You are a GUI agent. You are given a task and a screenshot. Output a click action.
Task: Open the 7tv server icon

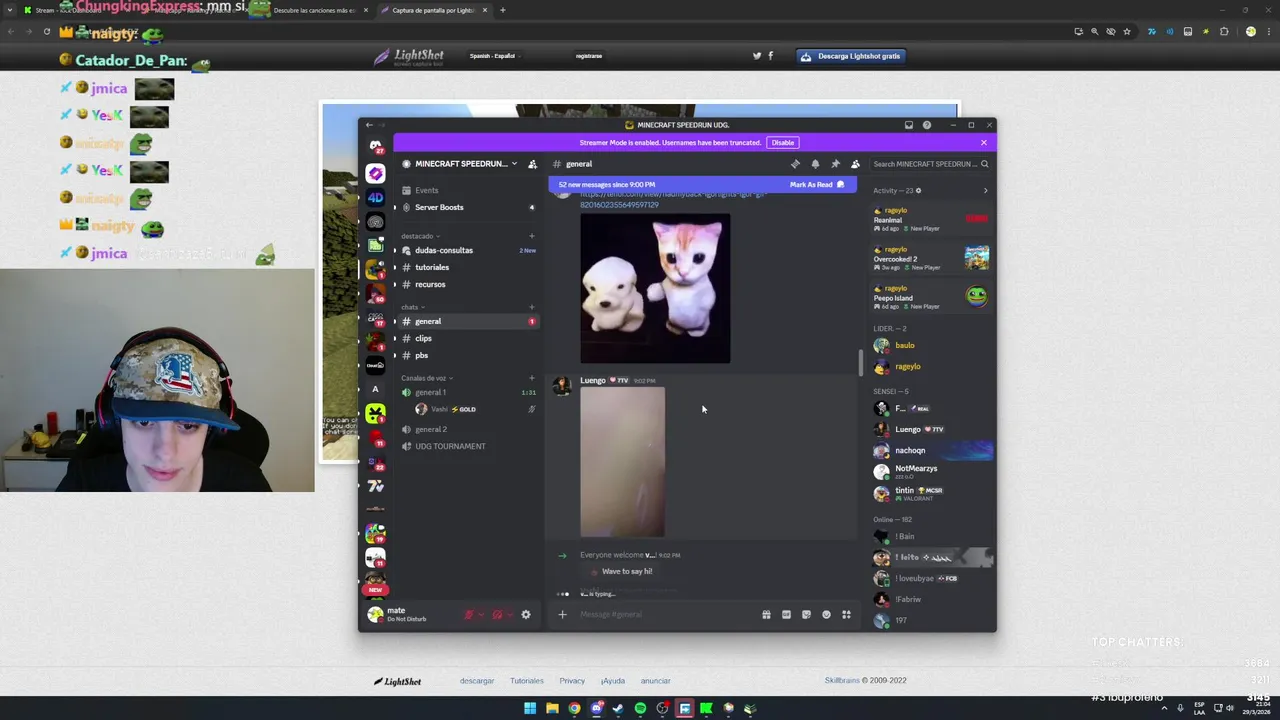[375, 486]
